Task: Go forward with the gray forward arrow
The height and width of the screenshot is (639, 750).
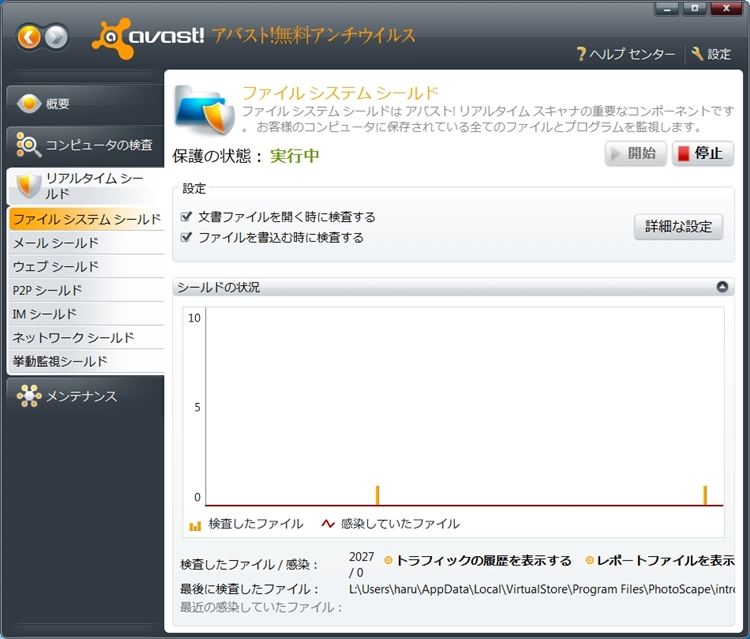Action: tap(56, 37)
